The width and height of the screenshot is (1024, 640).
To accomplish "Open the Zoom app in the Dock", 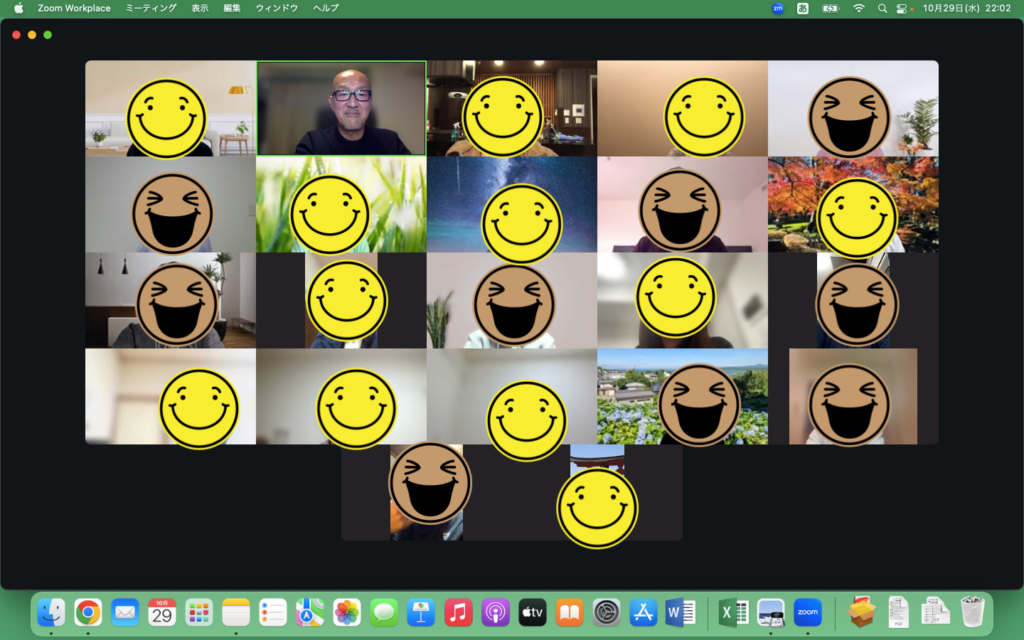I will pyautogui.click(x=807, y=612).
